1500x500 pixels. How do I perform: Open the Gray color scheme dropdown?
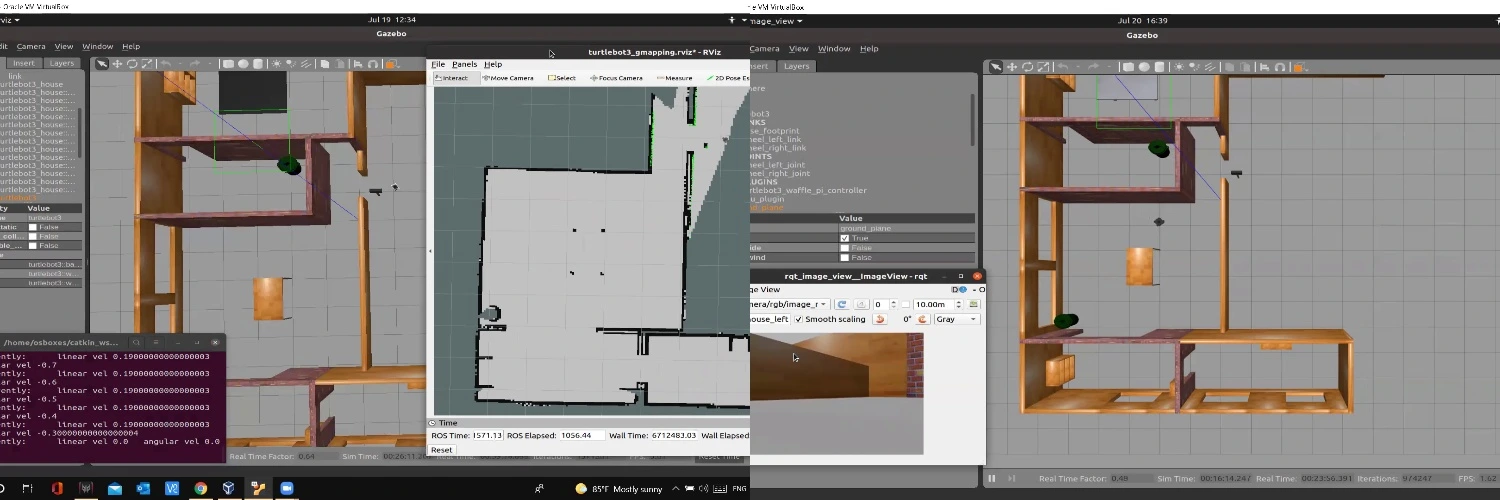(x=957, y=320)
